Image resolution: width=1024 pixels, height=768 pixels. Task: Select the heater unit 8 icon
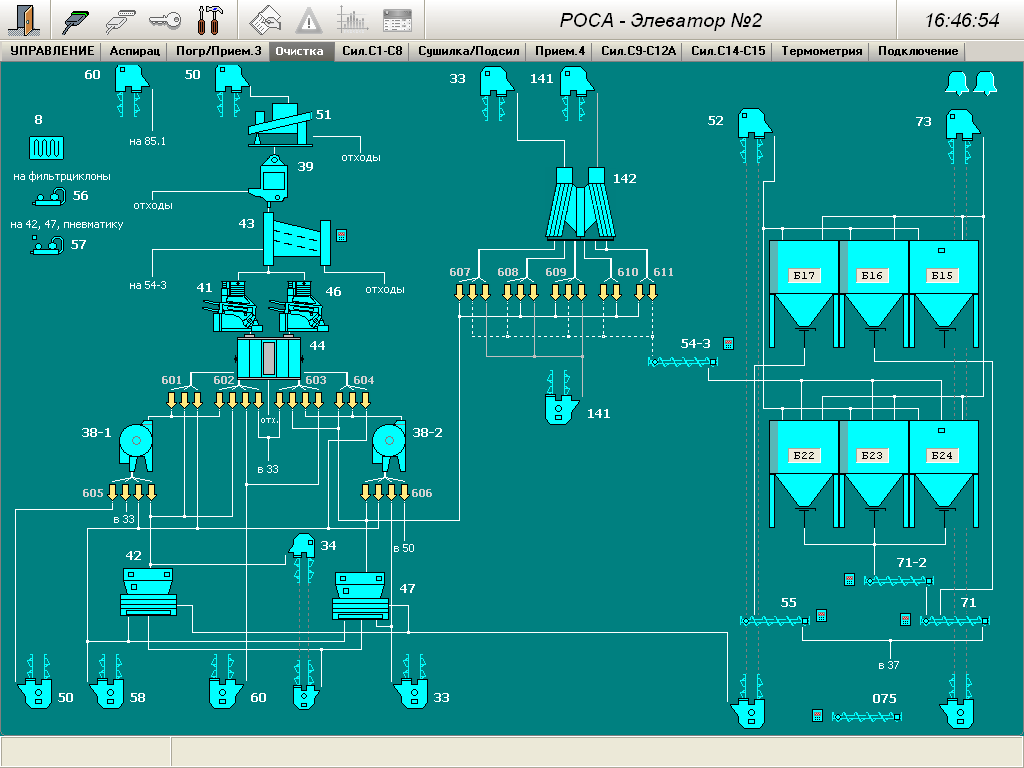coord(46,147)
